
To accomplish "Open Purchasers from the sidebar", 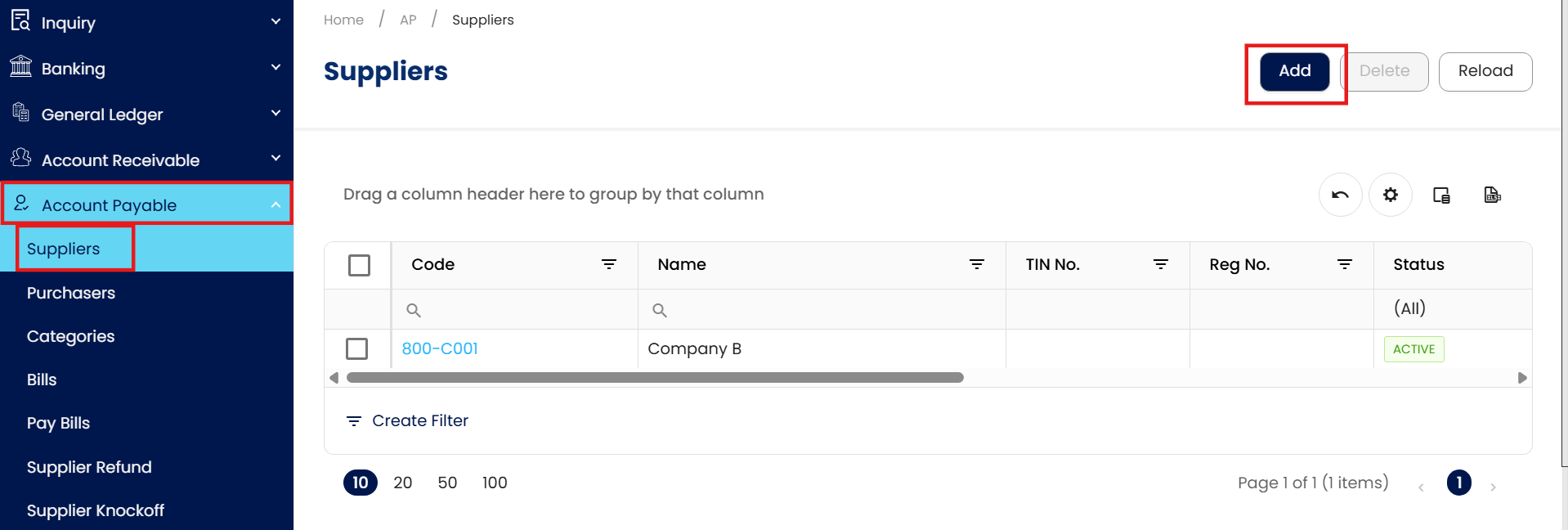I will coord(71,293).
